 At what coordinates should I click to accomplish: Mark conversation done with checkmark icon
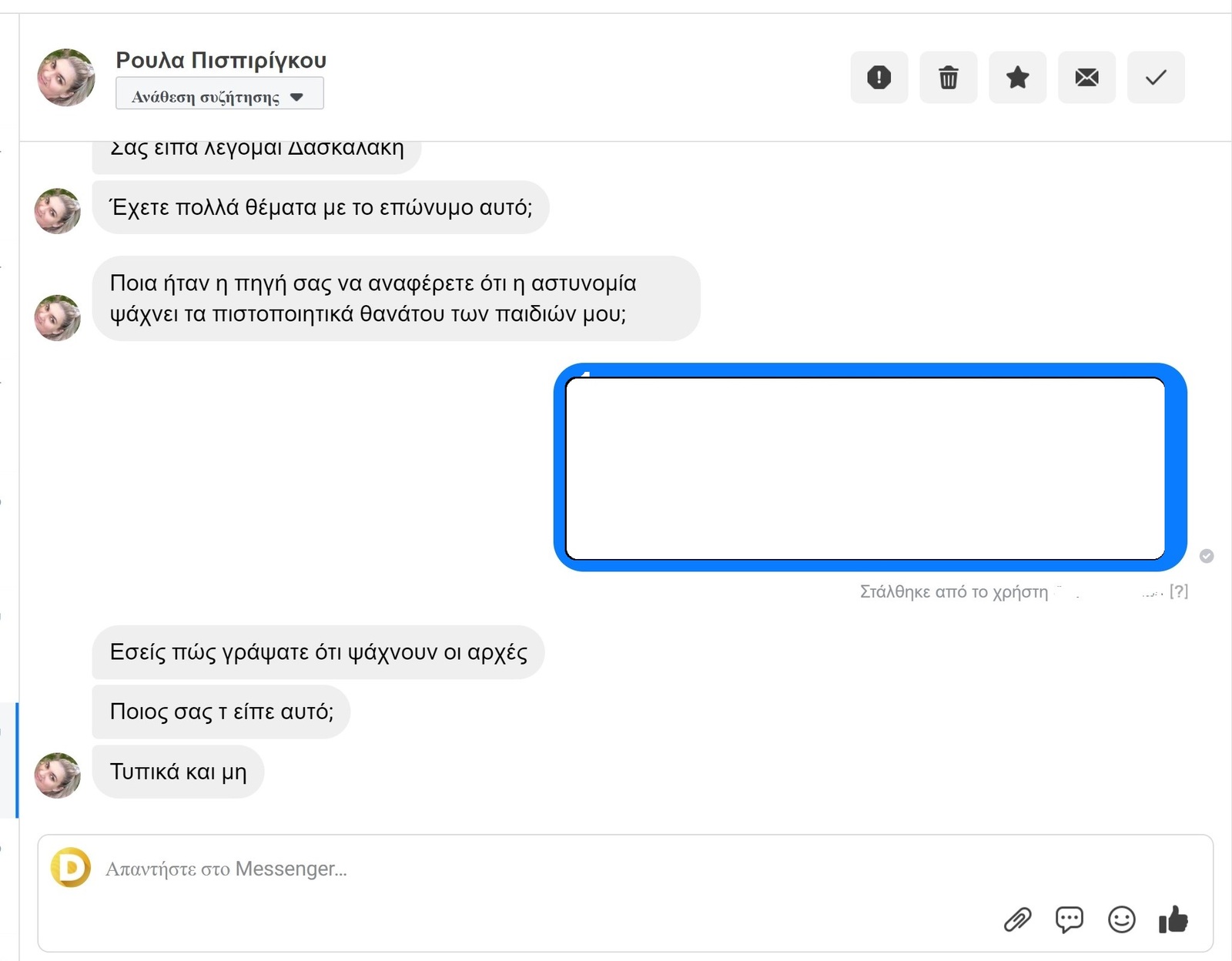(1156, 77)
